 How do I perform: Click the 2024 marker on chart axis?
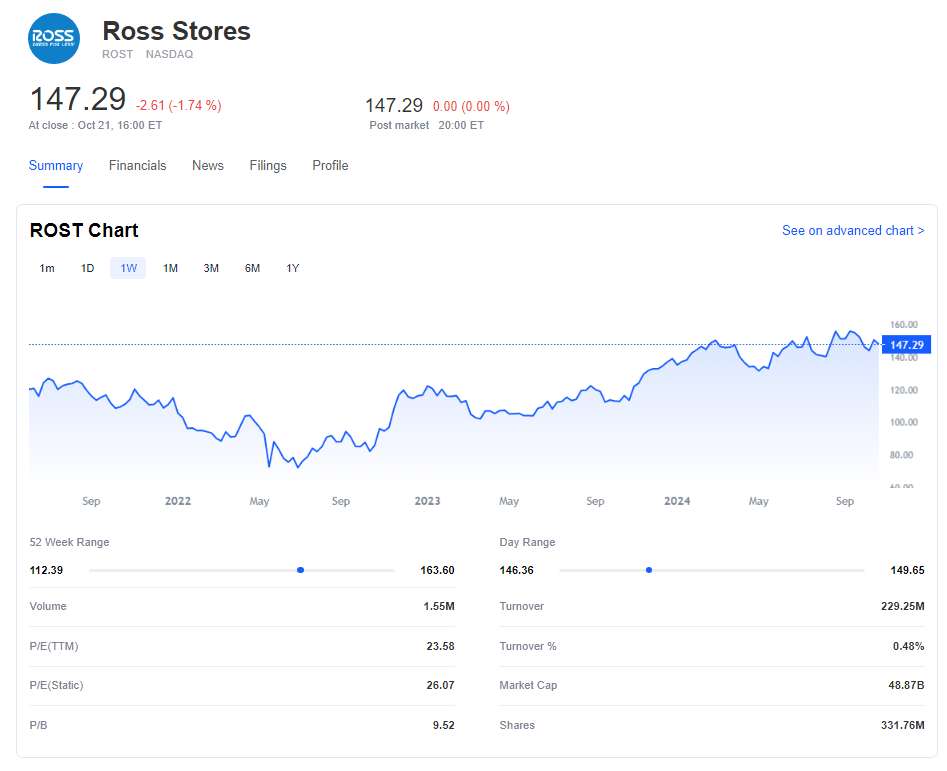677,501
